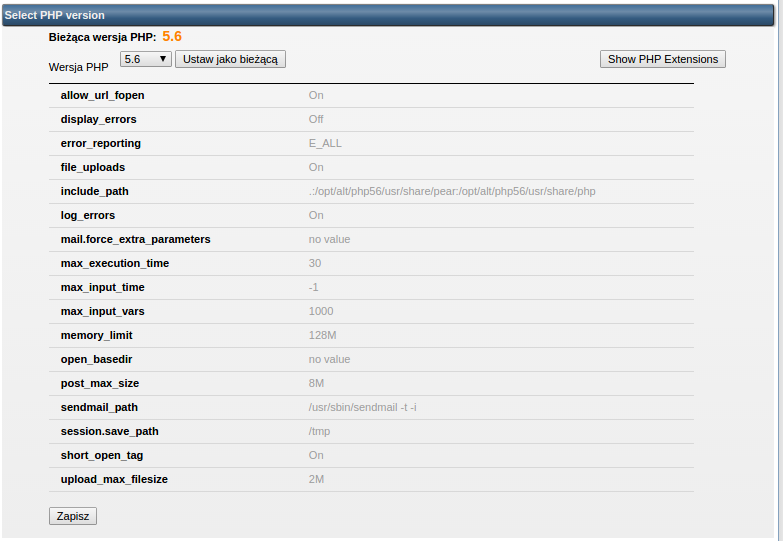Click the Show PHP Extensions button
The image size is (783, 541).
[662, 59]
